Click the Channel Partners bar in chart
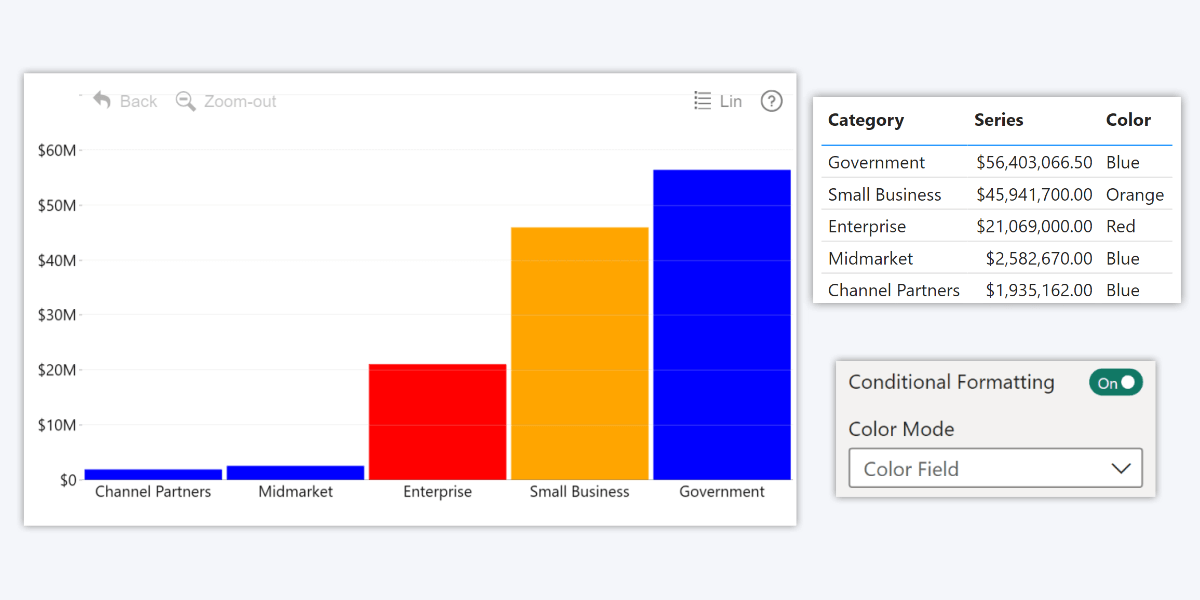 tap(153, 474)
